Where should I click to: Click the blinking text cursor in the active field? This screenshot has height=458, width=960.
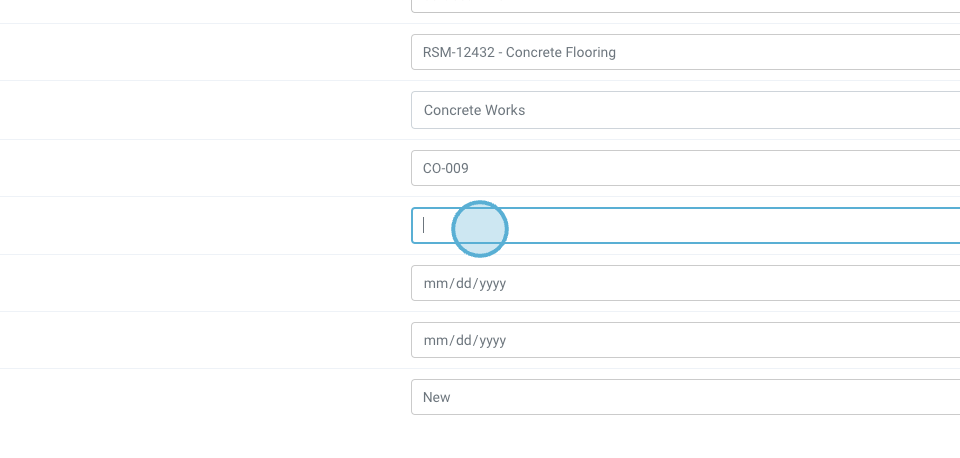[424, 226]
